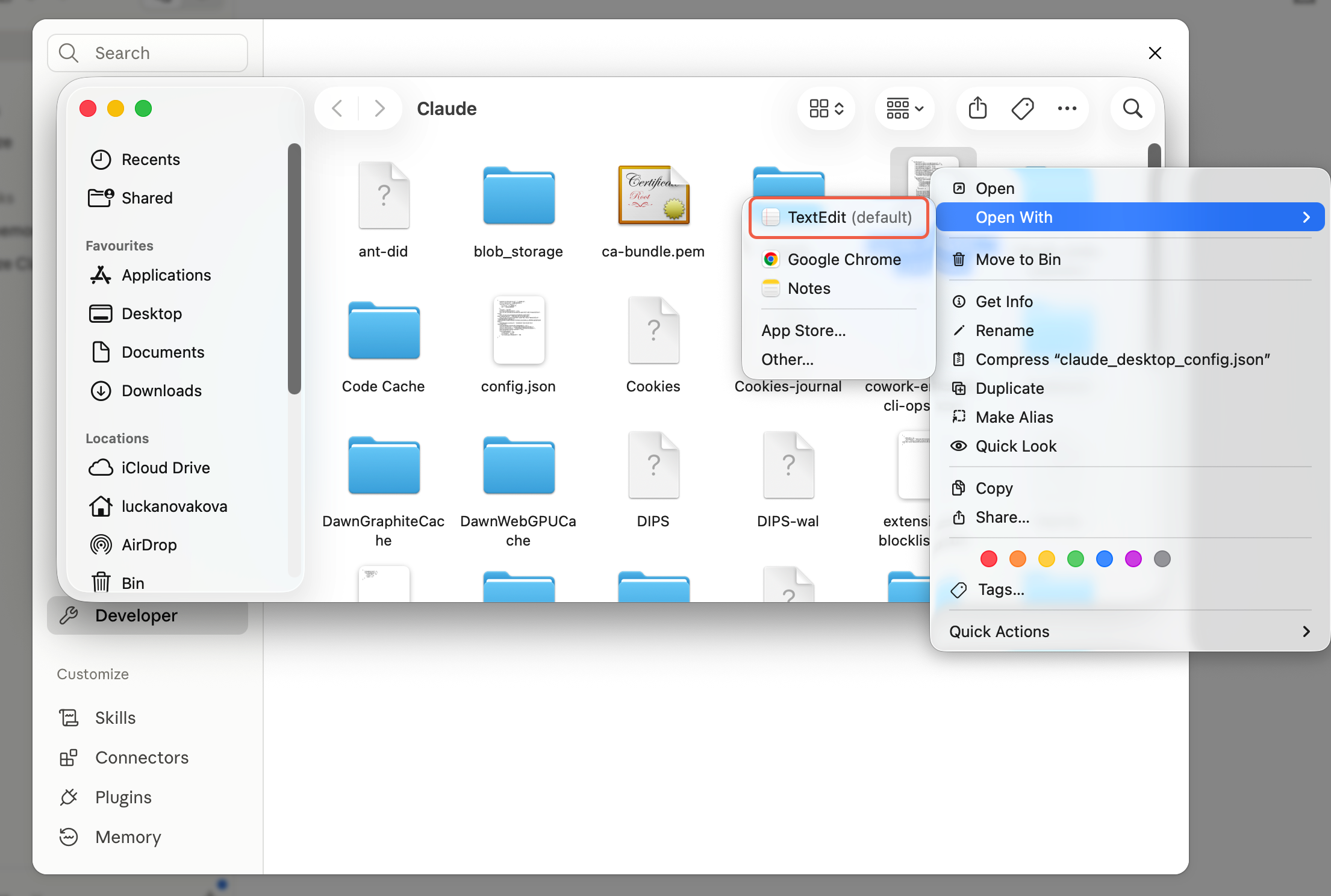Apply the orange tag color
Viewport: 1331px width, 896px height.
tap(1018, 559)
